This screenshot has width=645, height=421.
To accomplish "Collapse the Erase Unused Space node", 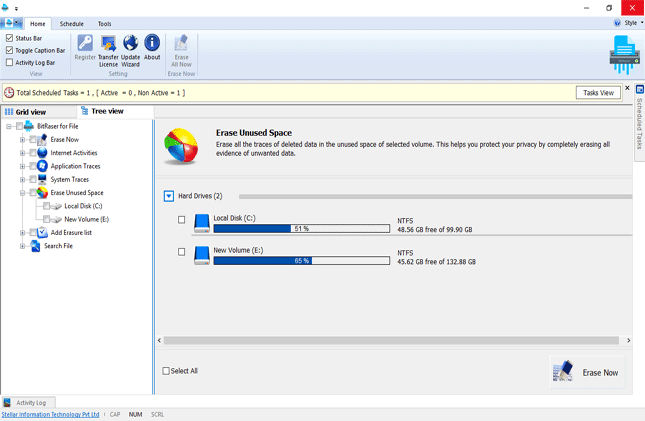I will (x=22, y=193).
